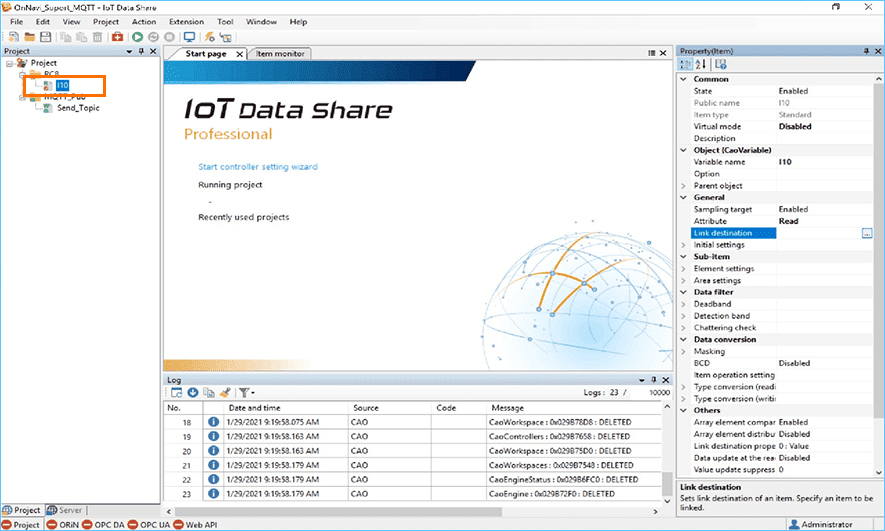Pin the Project panel
885x531 pixels.
(141, 51)
